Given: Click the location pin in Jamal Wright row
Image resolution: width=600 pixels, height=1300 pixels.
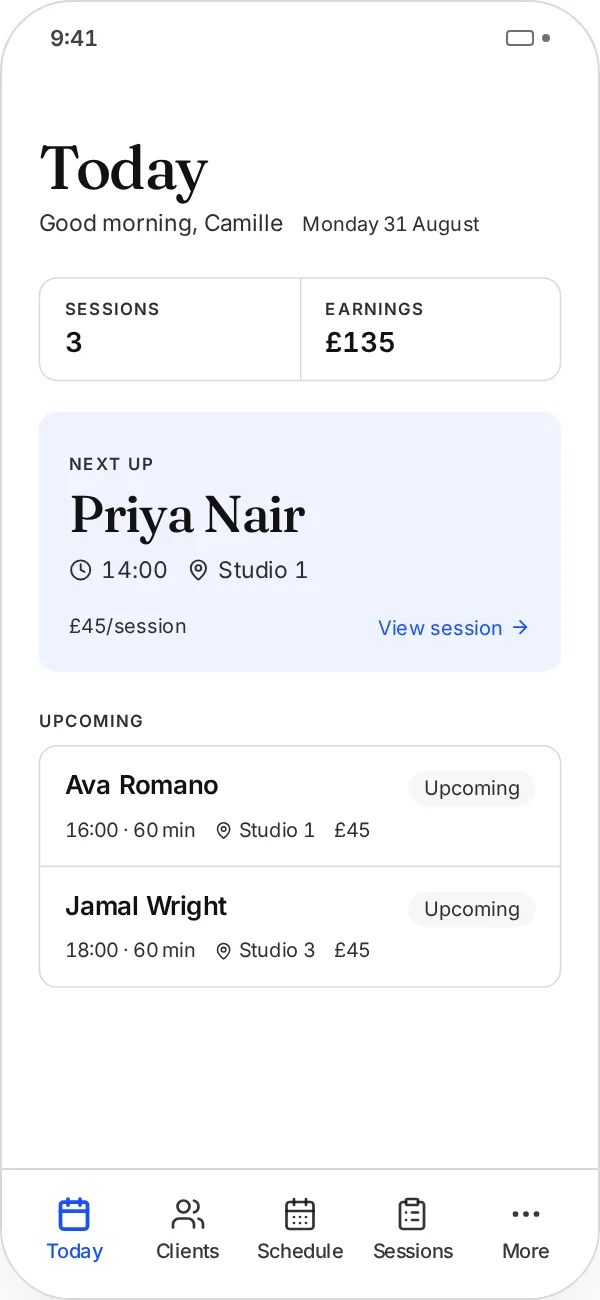Looking at the screenshot, I should pos(224,951).
